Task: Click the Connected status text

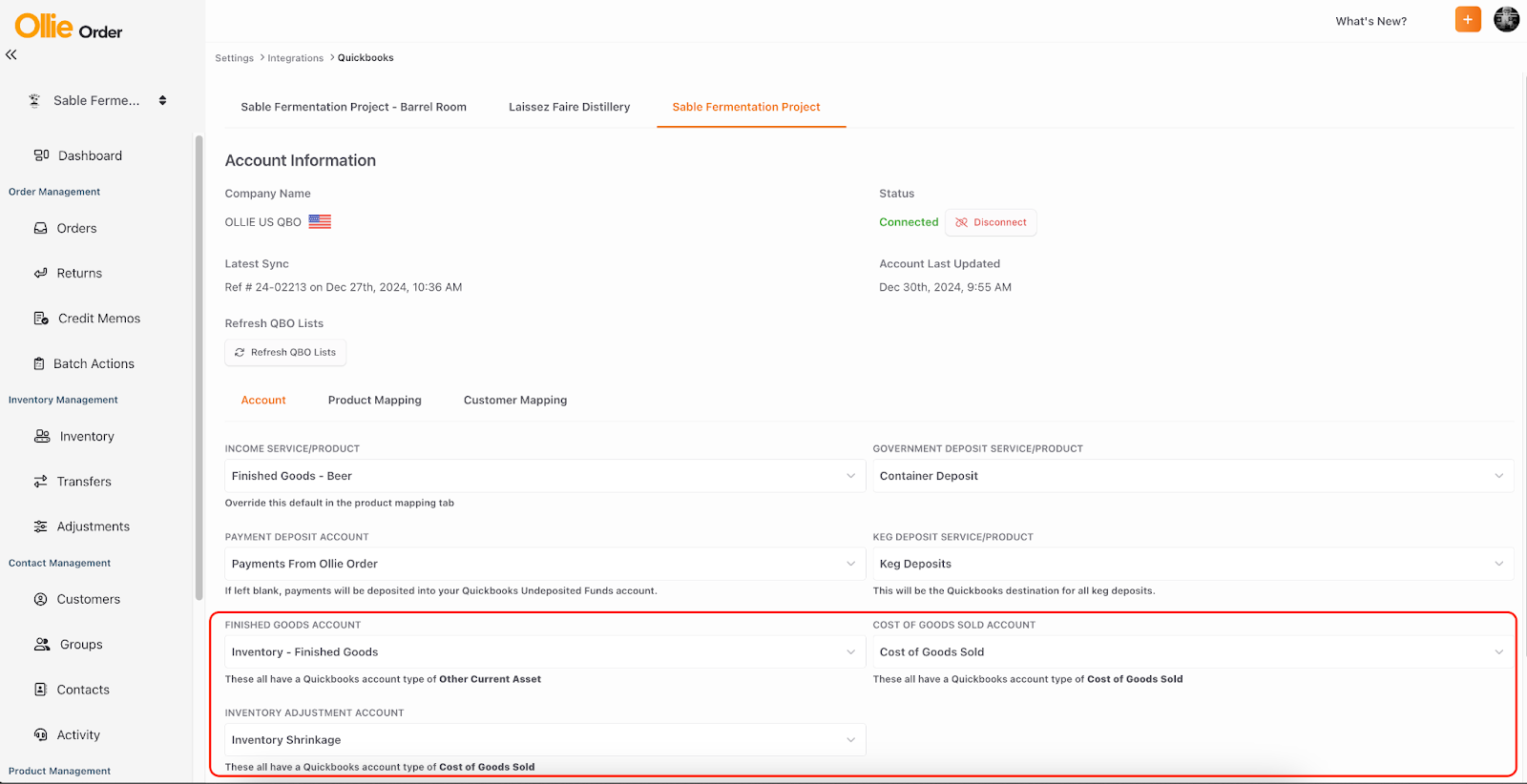Action: pos(909,222)
